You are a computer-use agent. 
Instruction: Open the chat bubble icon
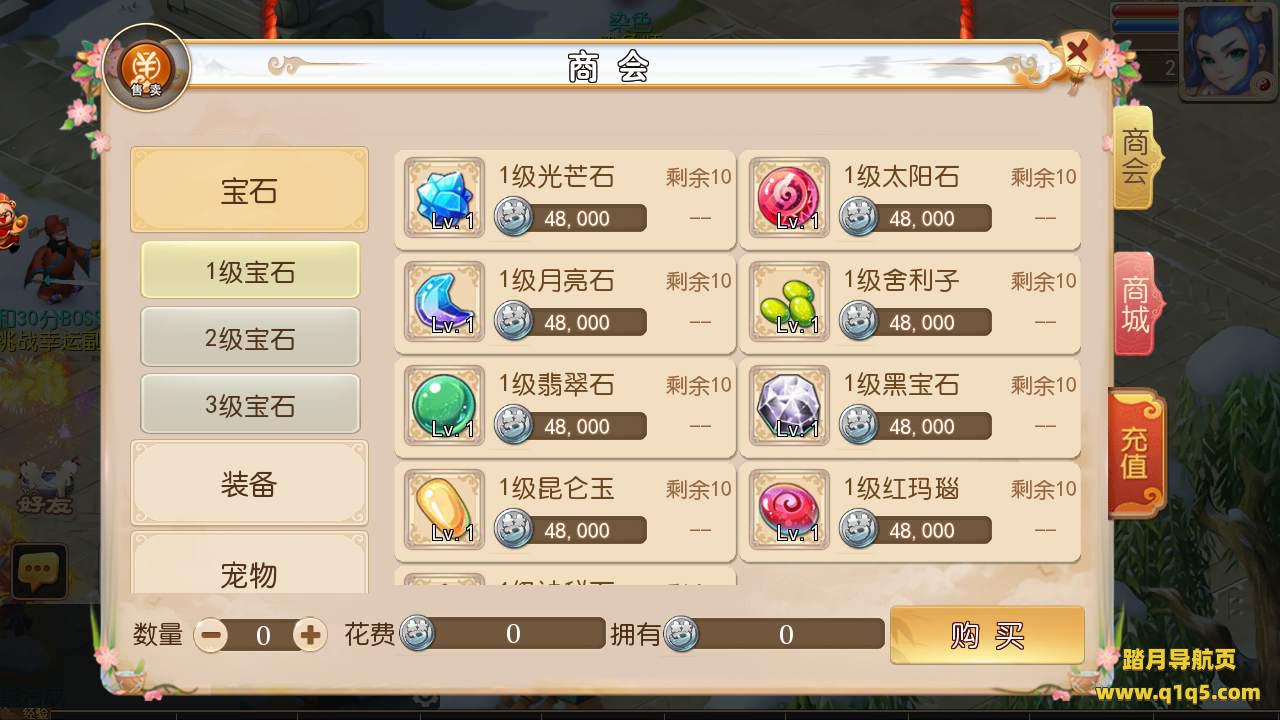pos(39,572)
